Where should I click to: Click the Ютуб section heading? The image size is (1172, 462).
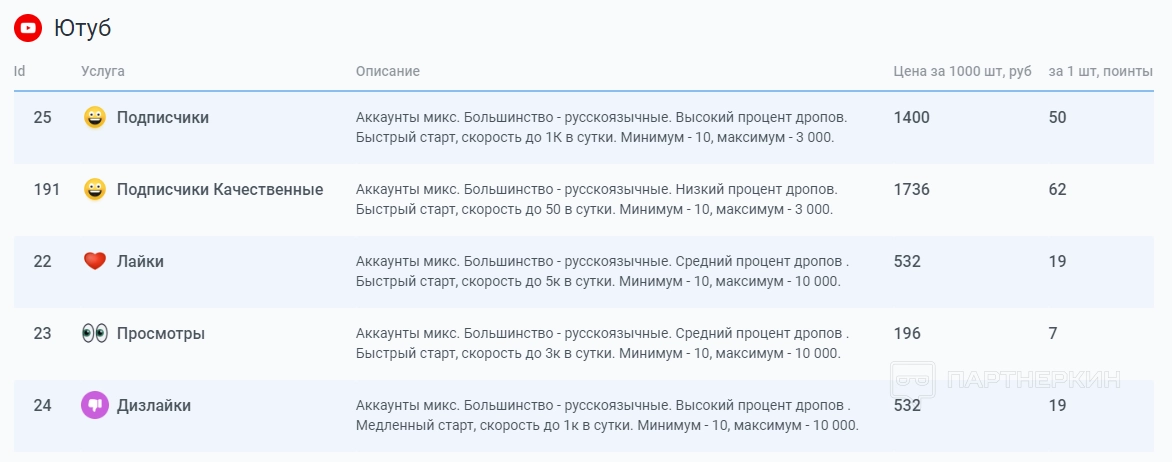coord(82,28)
